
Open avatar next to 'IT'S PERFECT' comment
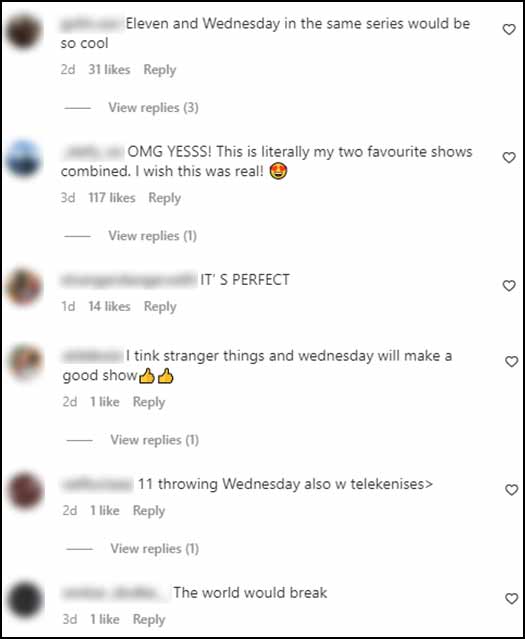(24, 286)
